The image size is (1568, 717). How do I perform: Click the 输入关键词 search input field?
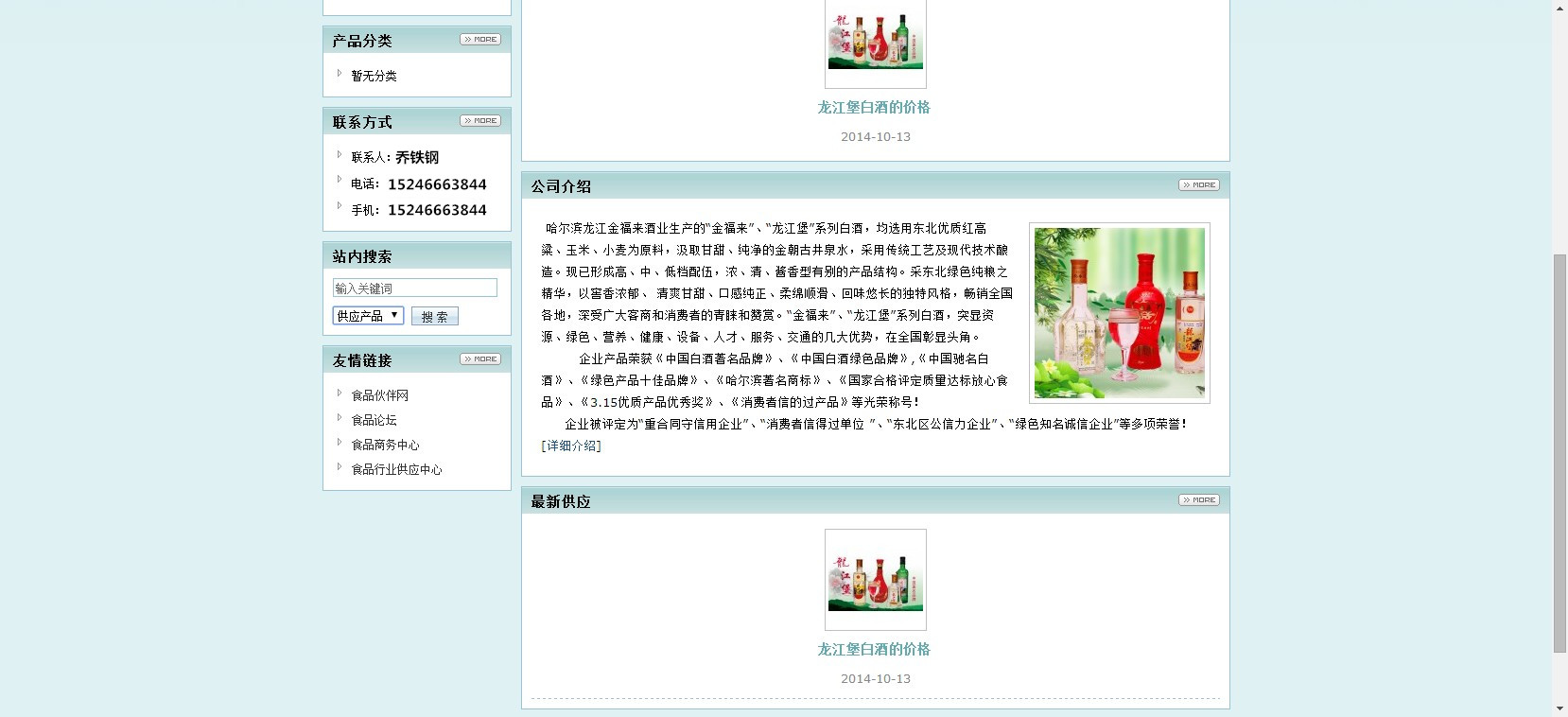tap(415, 289)
